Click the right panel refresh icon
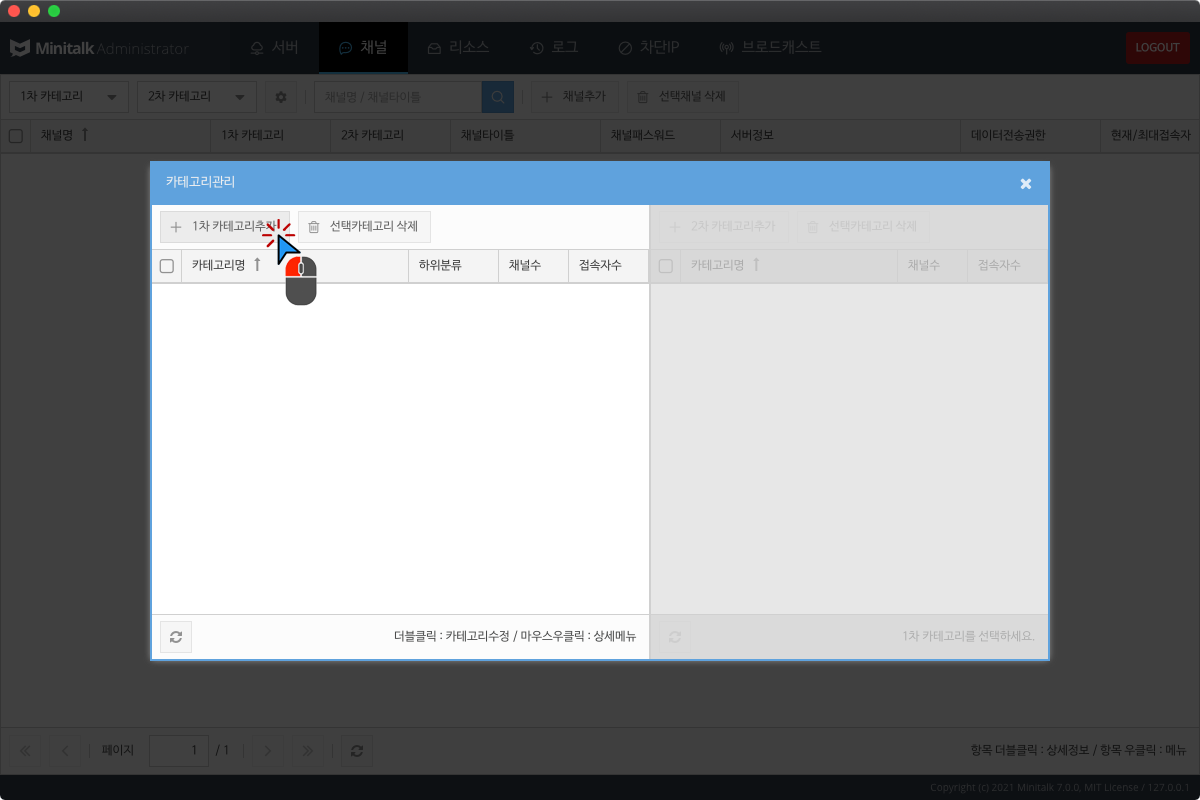The height and width of the screenshot is (800, 1200). pos(675,637)
